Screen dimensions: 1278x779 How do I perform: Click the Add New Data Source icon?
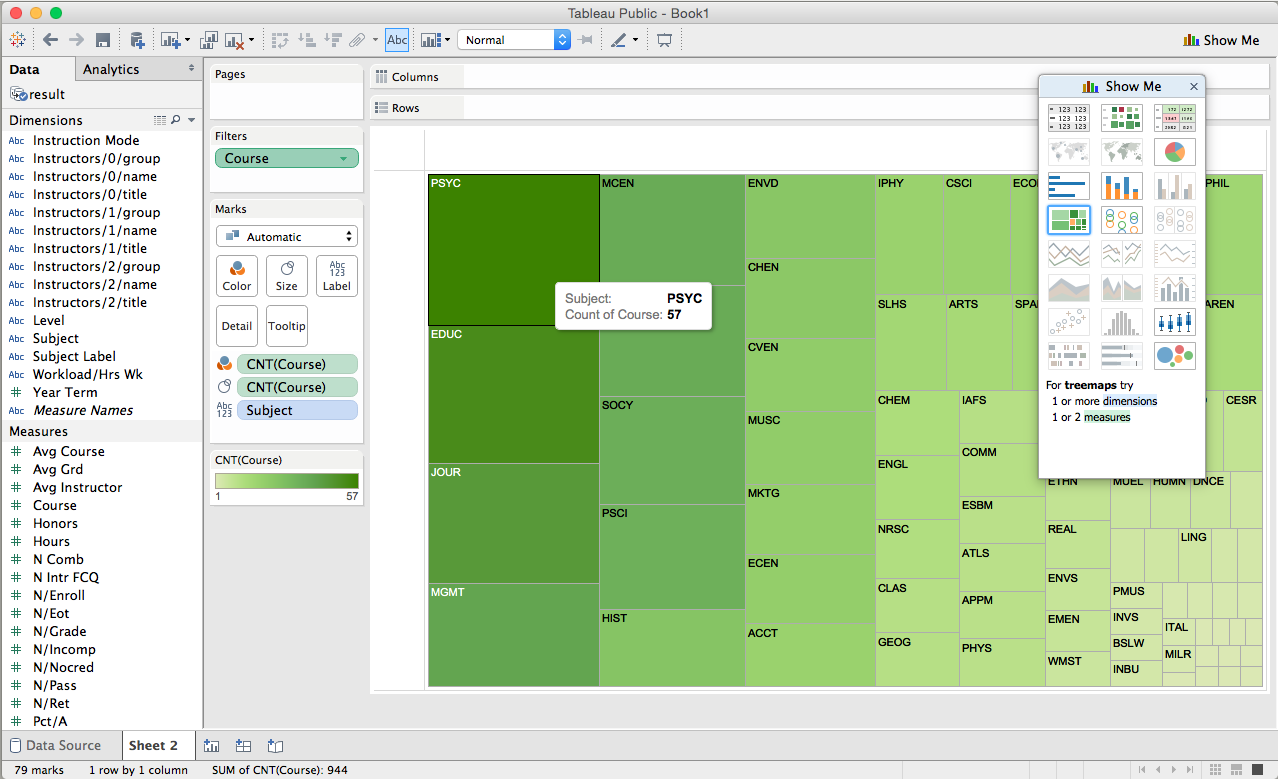(x=137, y=40)
